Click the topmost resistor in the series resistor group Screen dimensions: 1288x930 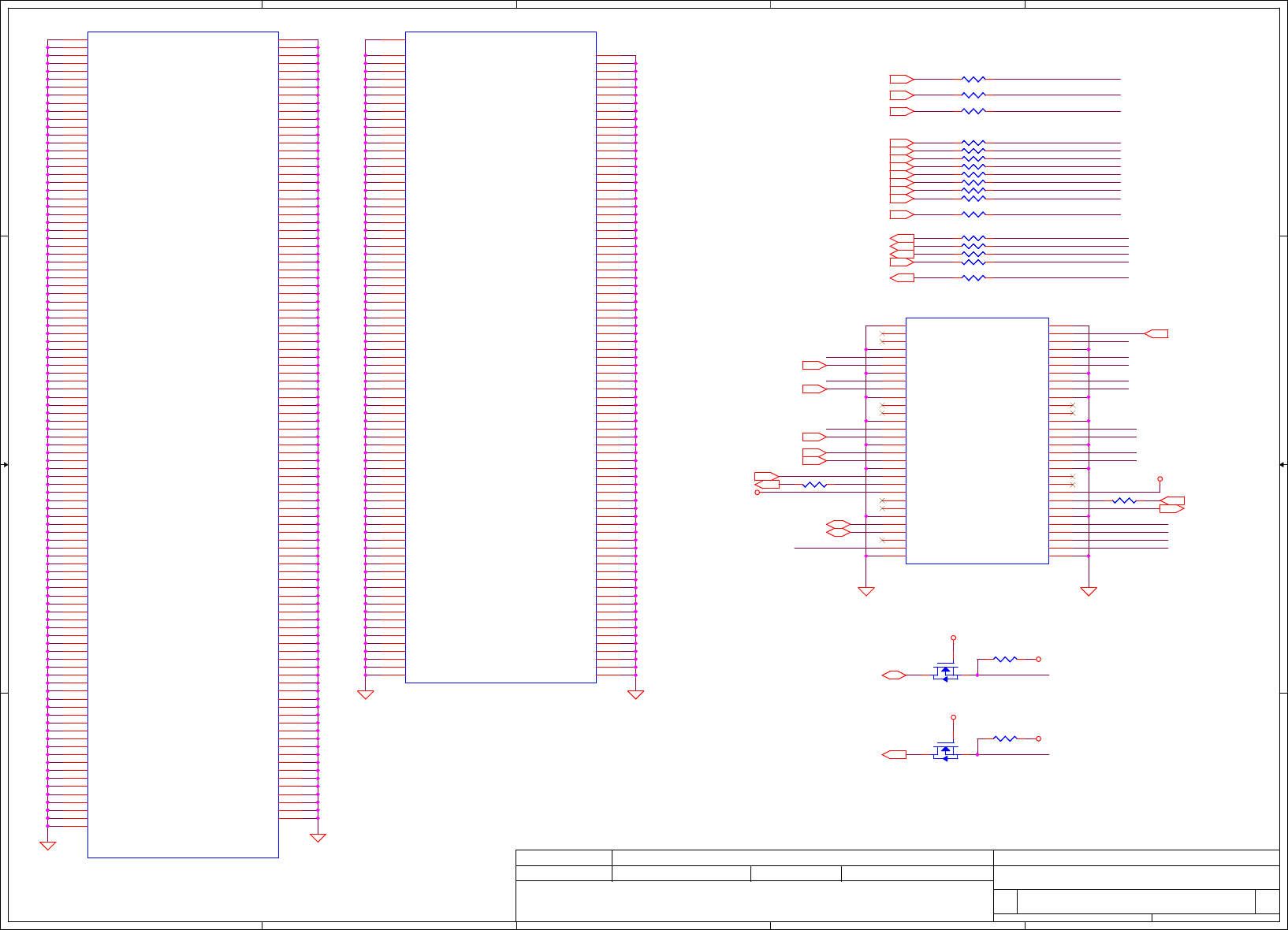click(x=973, y=79)
